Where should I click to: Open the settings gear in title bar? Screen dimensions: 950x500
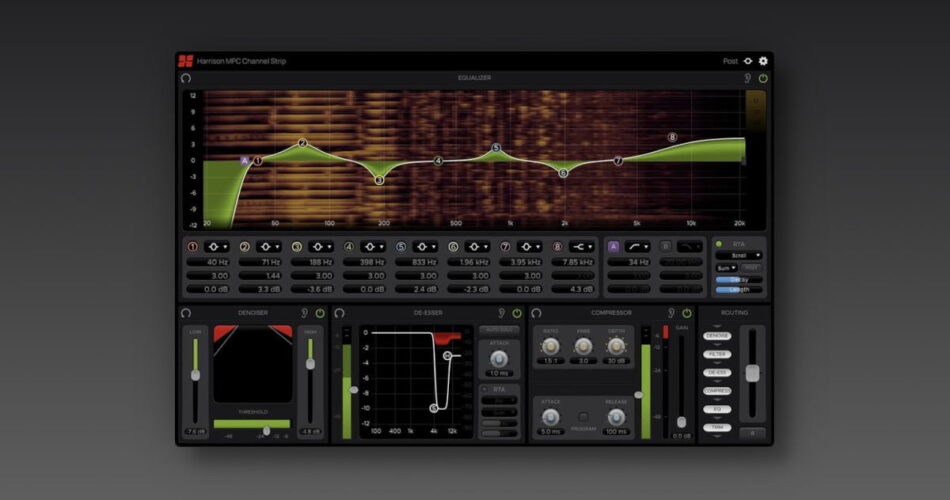click(764, 61)
